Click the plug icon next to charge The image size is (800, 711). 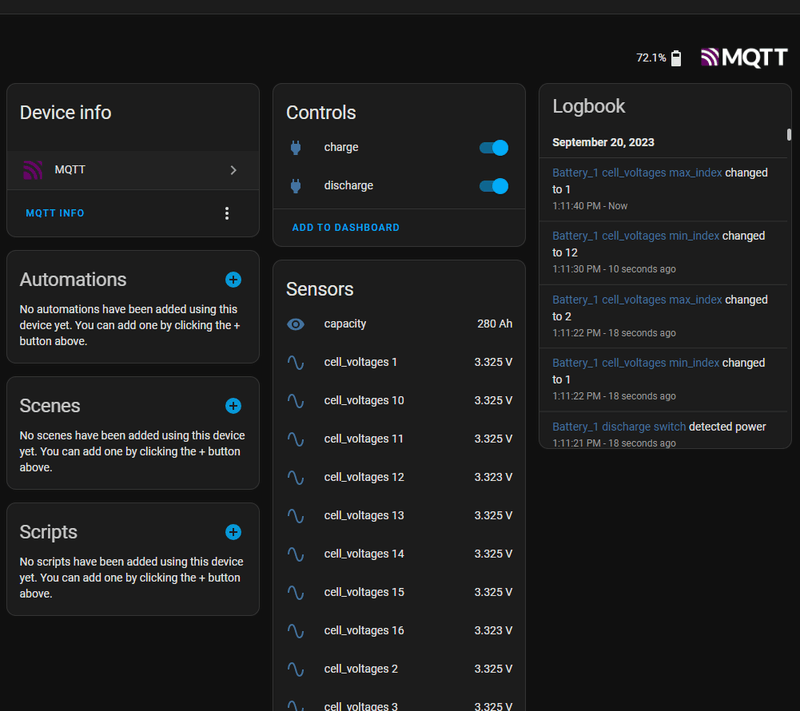pos(296,148)
